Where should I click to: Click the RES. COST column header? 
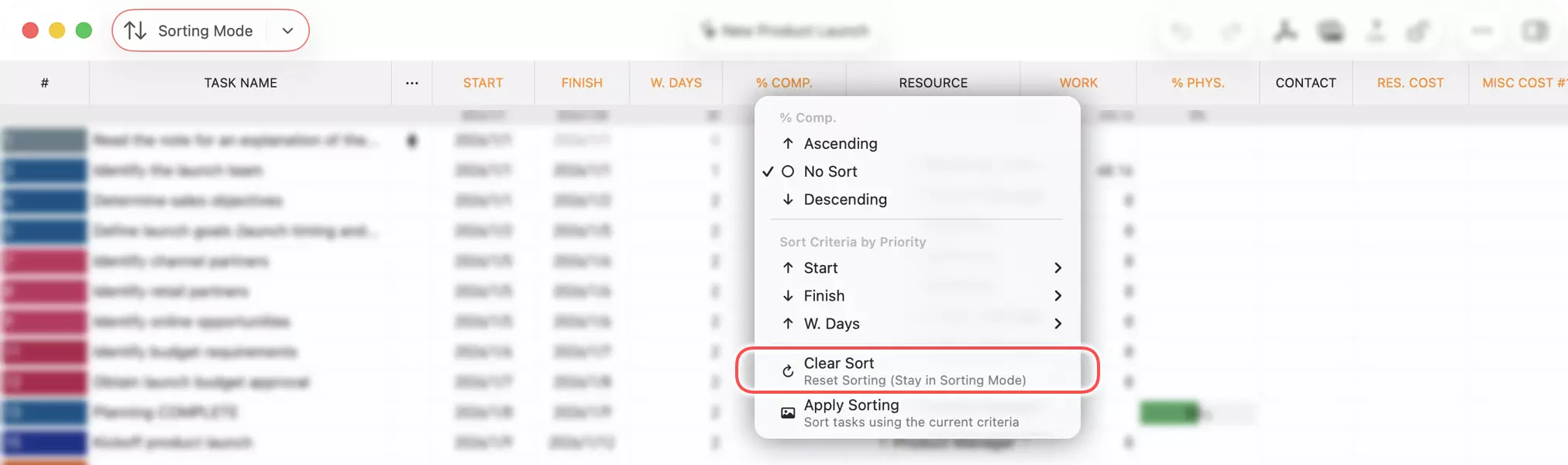(1410, 83)
